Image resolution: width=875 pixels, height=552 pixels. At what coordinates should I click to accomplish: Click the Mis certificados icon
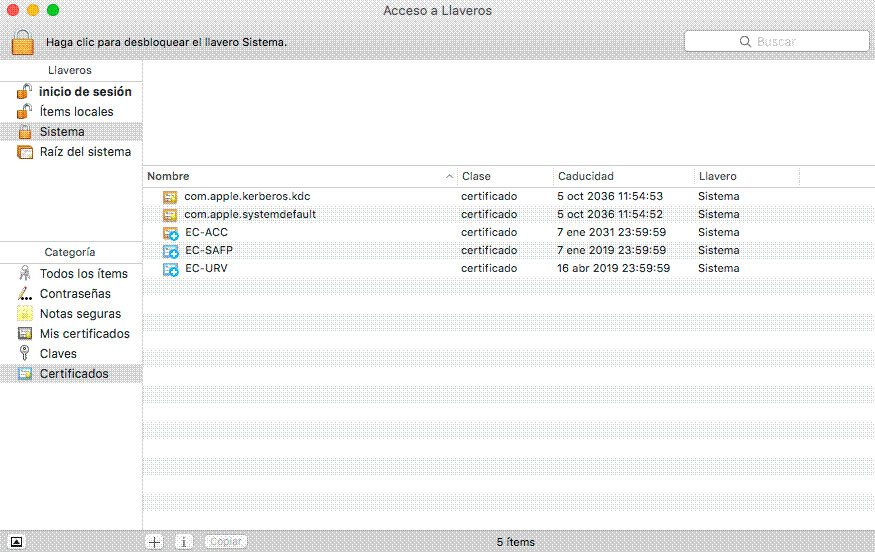25,333
